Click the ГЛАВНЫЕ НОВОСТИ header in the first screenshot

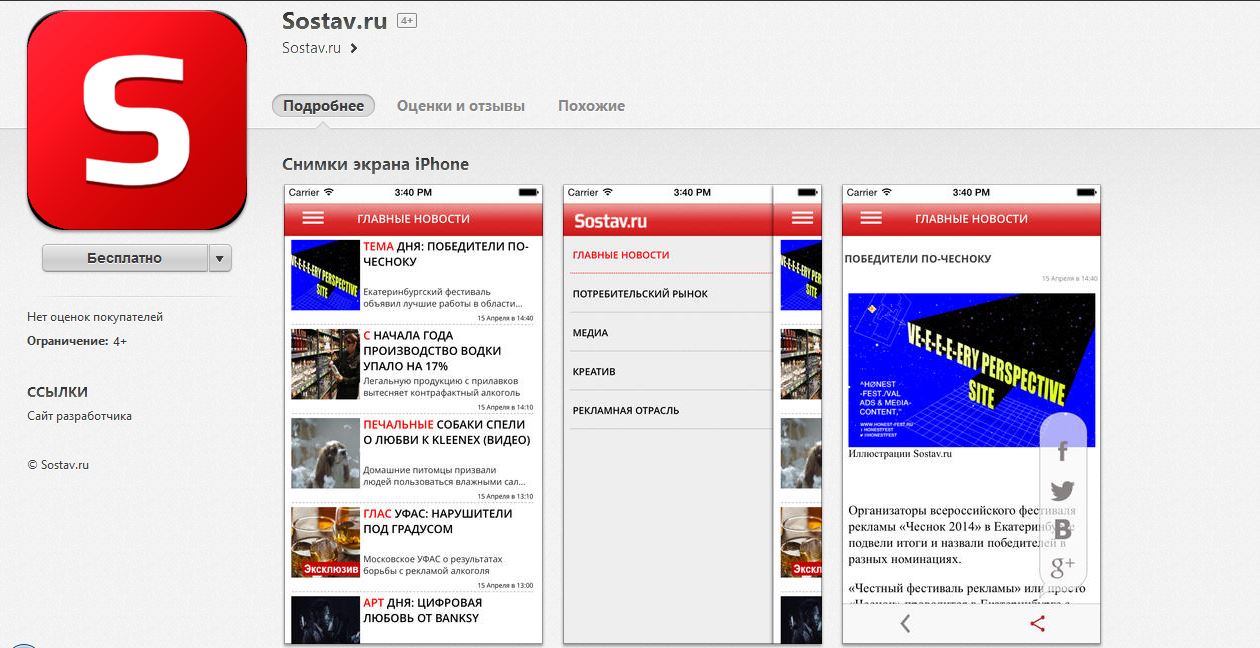413,218
